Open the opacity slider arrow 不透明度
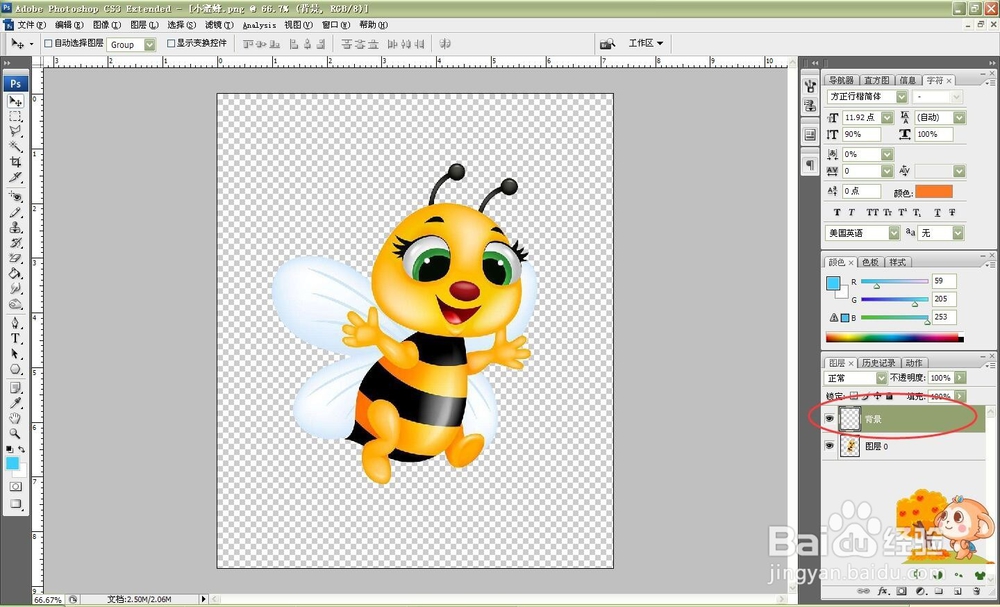 tap(960, 378)
